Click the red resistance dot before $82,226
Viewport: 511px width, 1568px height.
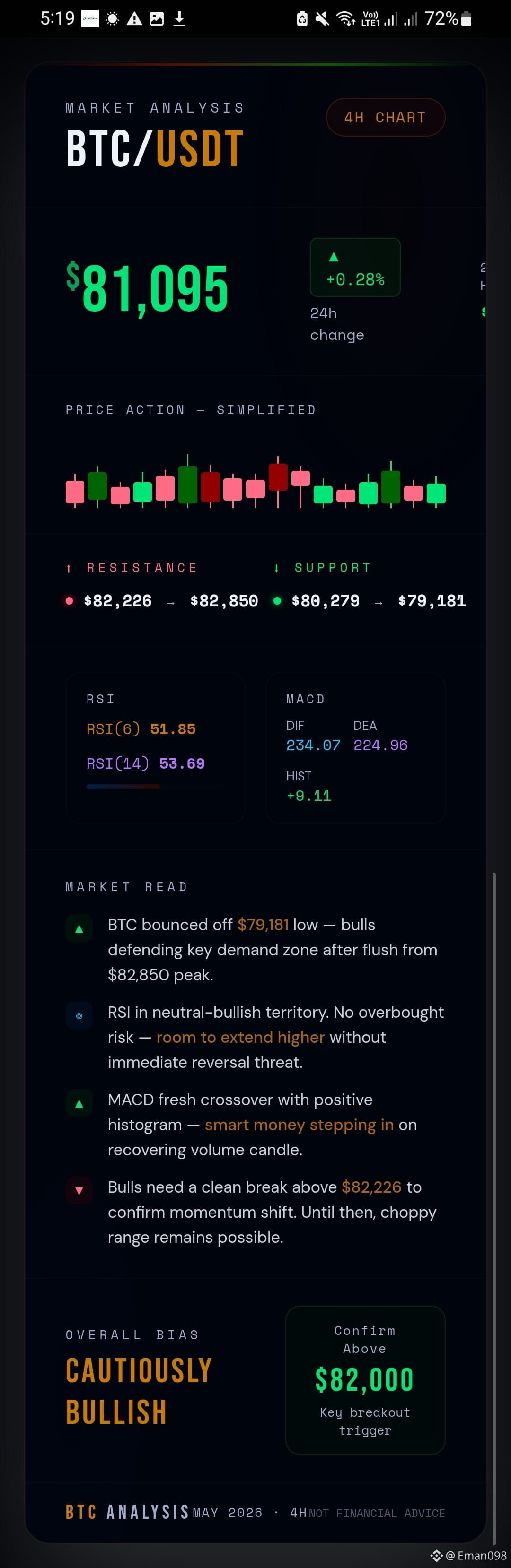pos(70,601)
